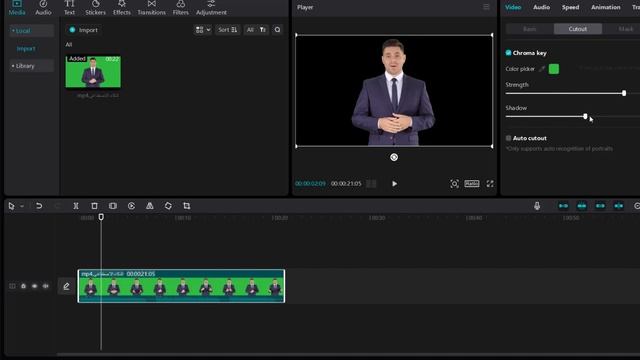This screenshot has width=640, height=360.
Task: Open the Effects tab
Action: [122, 7]
